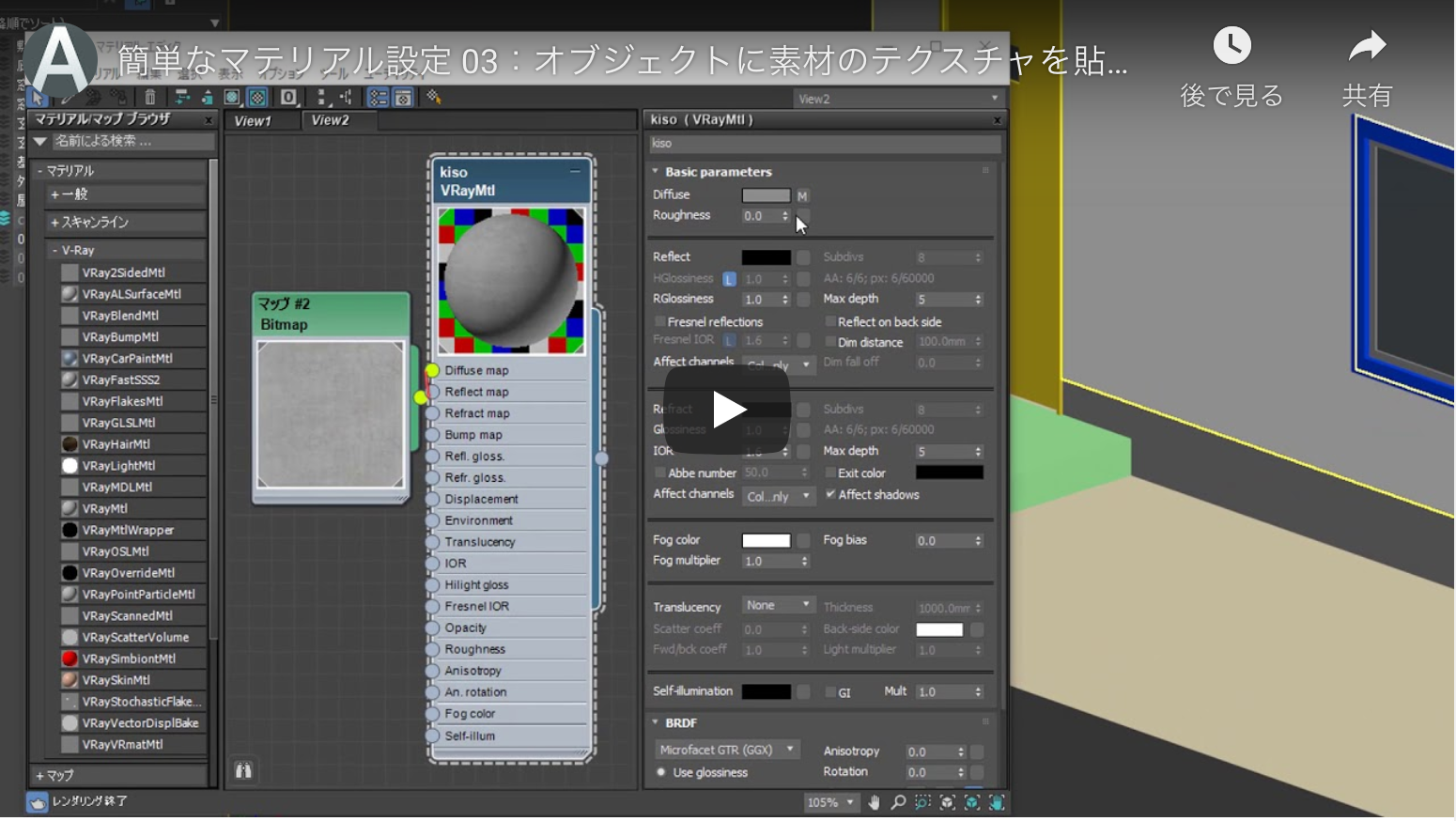This screenshot has height=821, width=1456.
Task: Open Refract Affect channels dropdown
Action: [778, 496]
